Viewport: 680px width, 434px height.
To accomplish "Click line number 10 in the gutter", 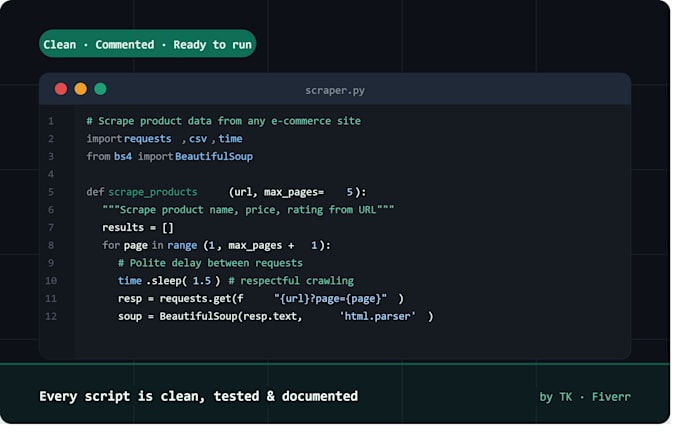I will 51,281.
